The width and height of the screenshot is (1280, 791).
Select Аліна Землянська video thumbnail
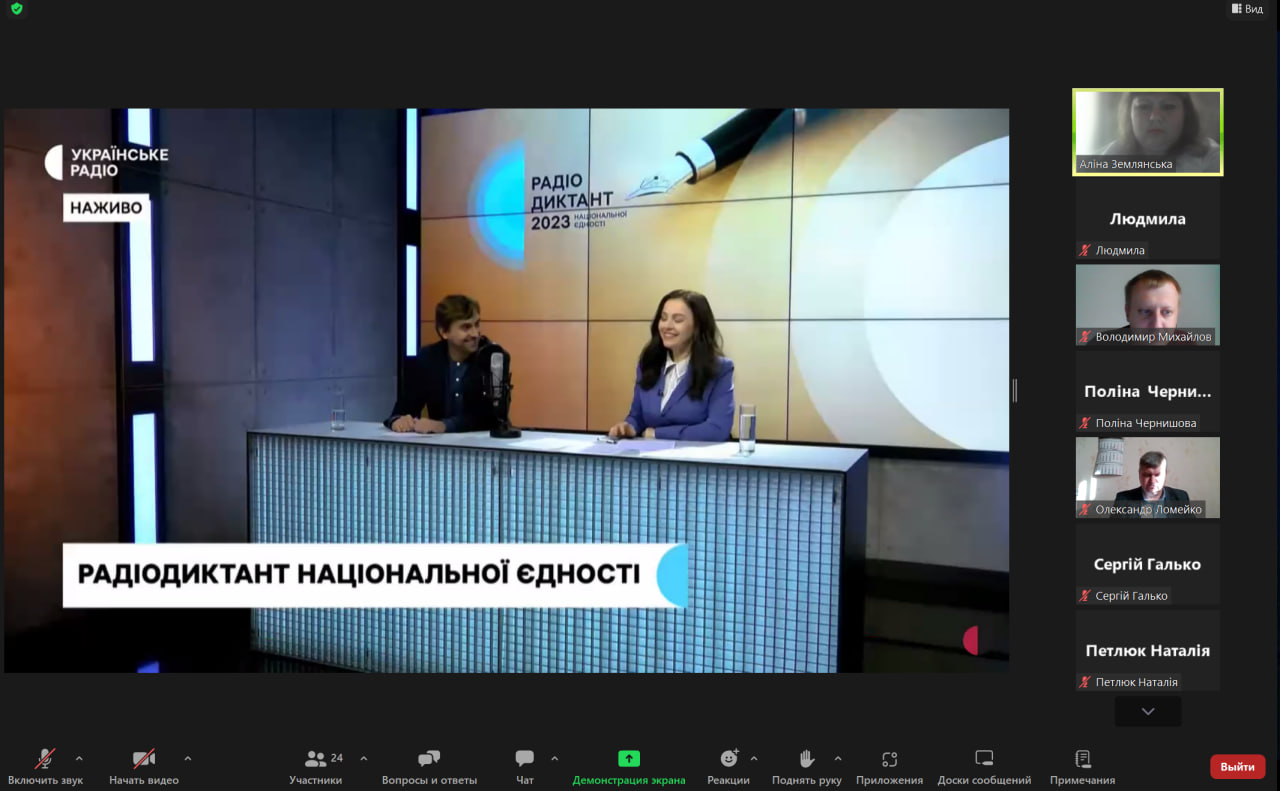pyautogui.click(x=1148, y=132)
